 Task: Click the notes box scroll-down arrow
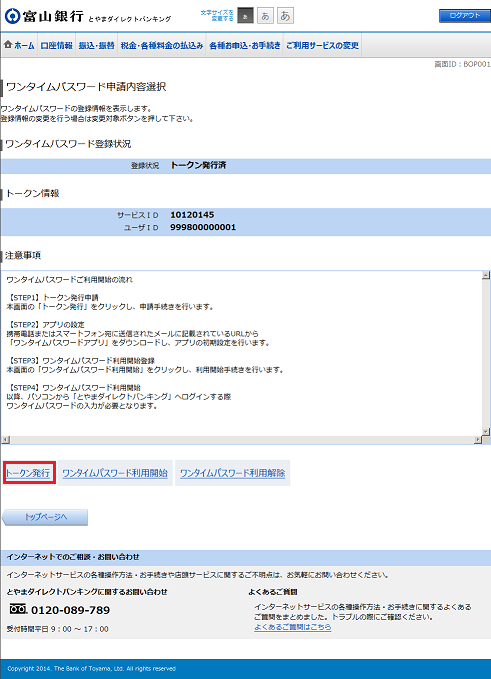486,432
